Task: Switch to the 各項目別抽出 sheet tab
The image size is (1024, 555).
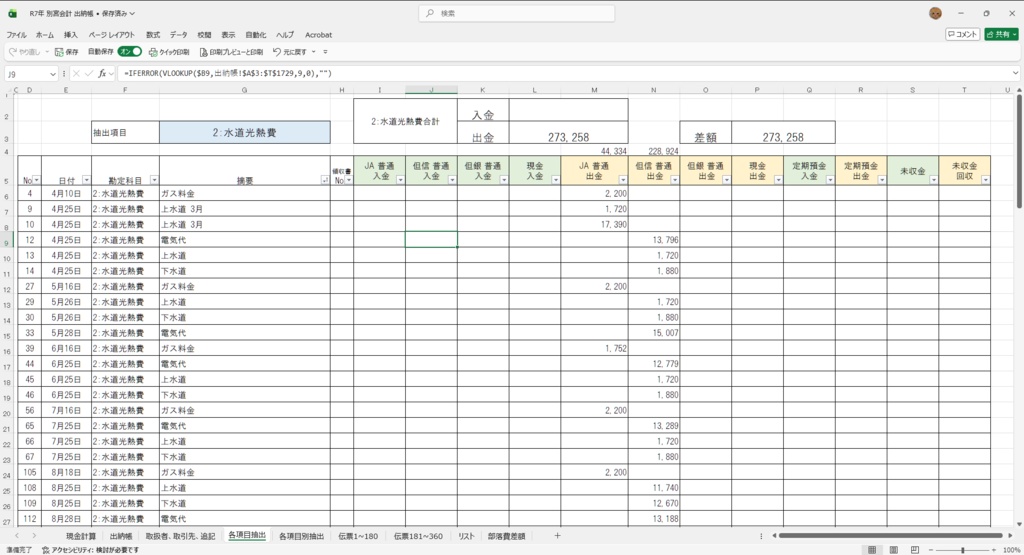Action: point(301,536)
